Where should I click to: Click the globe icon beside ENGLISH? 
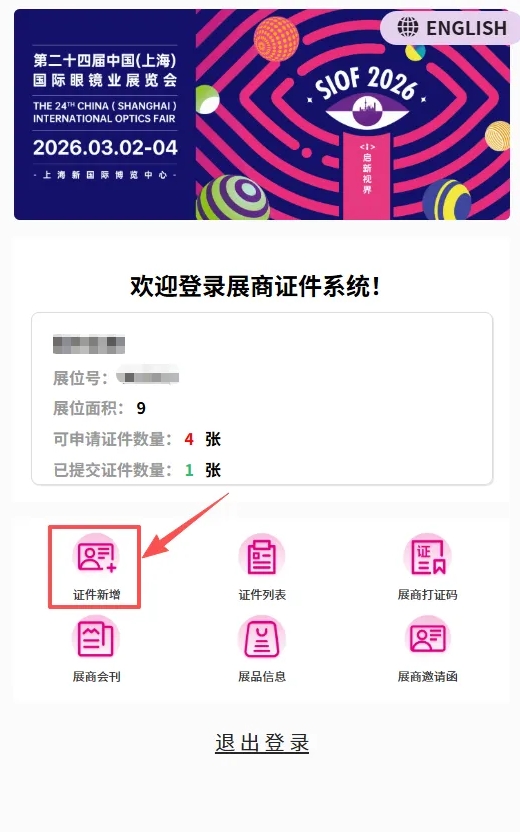tap(408, 27)
